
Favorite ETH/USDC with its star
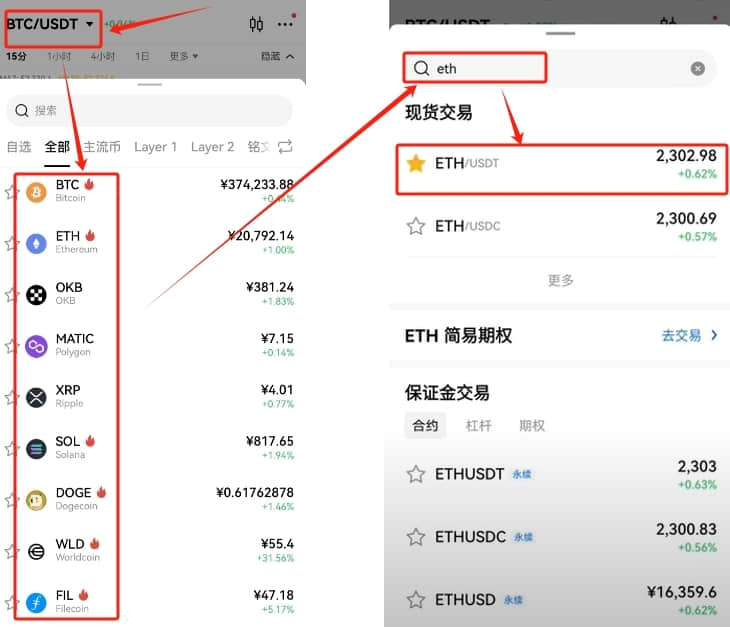[416, 226]
